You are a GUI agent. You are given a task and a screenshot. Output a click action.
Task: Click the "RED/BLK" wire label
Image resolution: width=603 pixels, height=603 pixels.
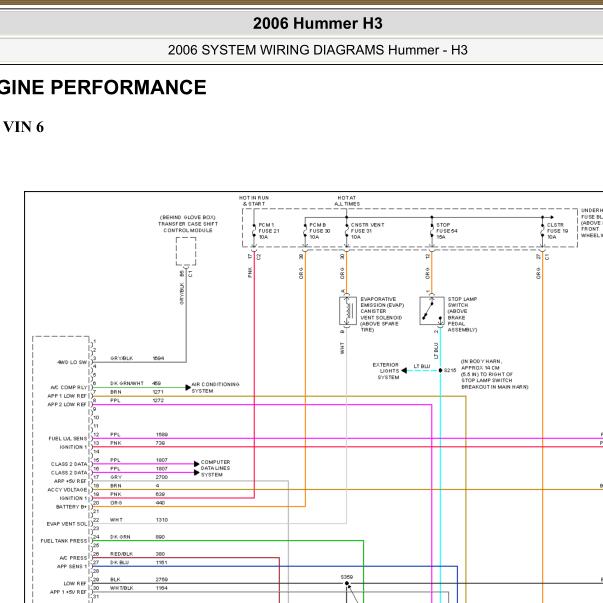(x=121, y=554)
